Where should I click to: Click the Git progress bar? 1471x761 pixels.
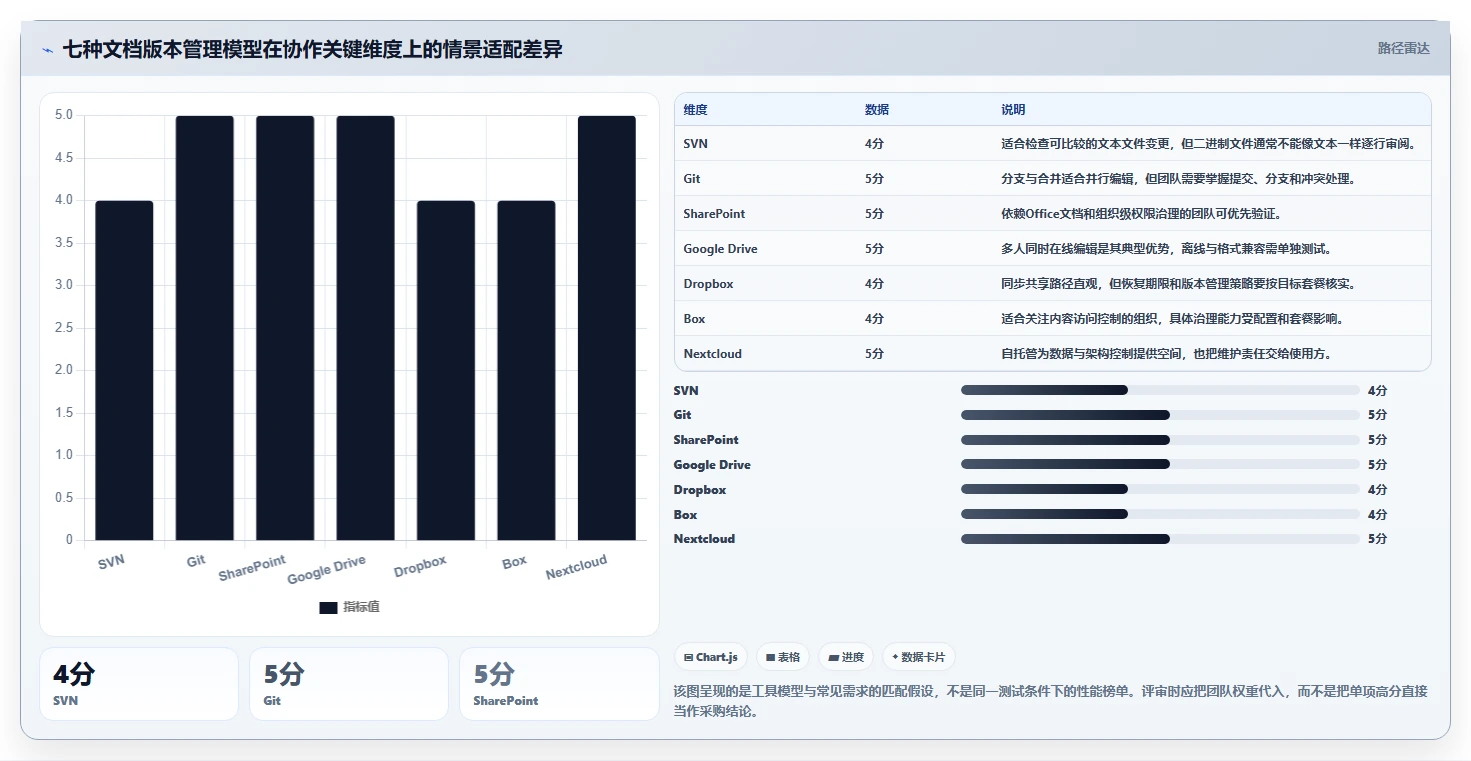coord(1160,415)
